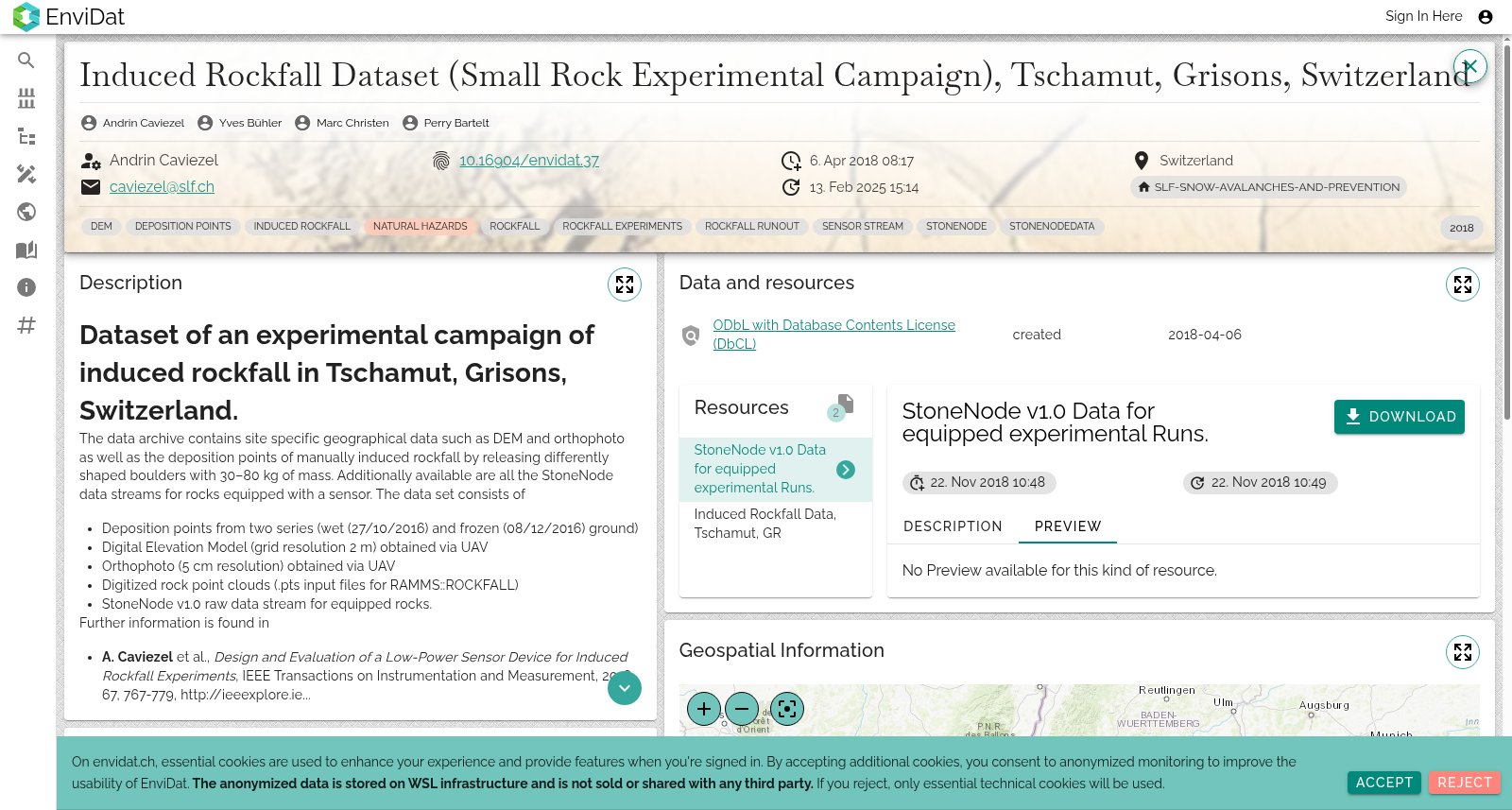The height and width of the screenshot is (810, 1512).
Task: Click the license shield icon
Action: 691,335
